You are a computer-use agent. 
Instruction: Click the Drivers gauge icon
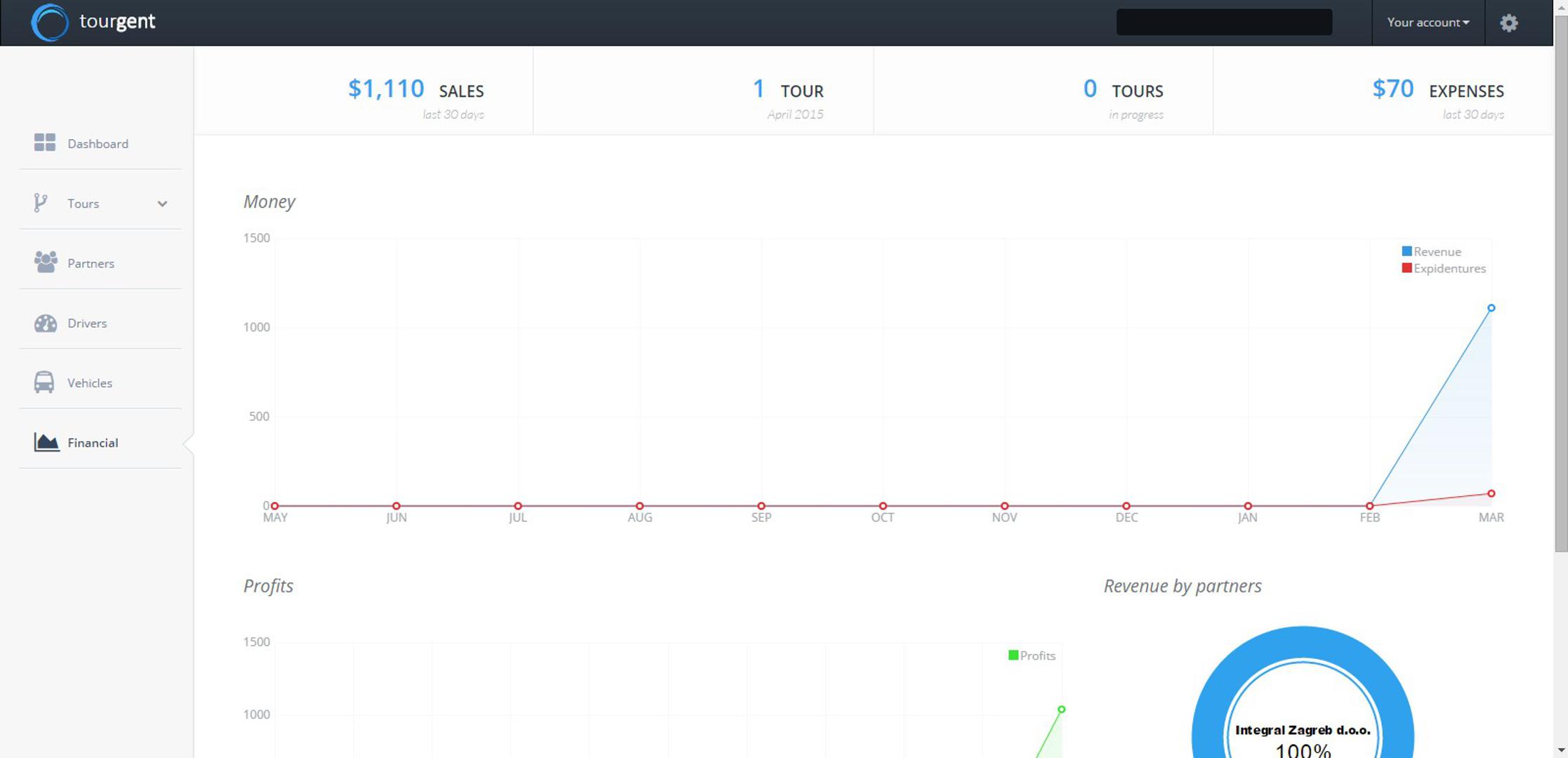coord(46,323)
